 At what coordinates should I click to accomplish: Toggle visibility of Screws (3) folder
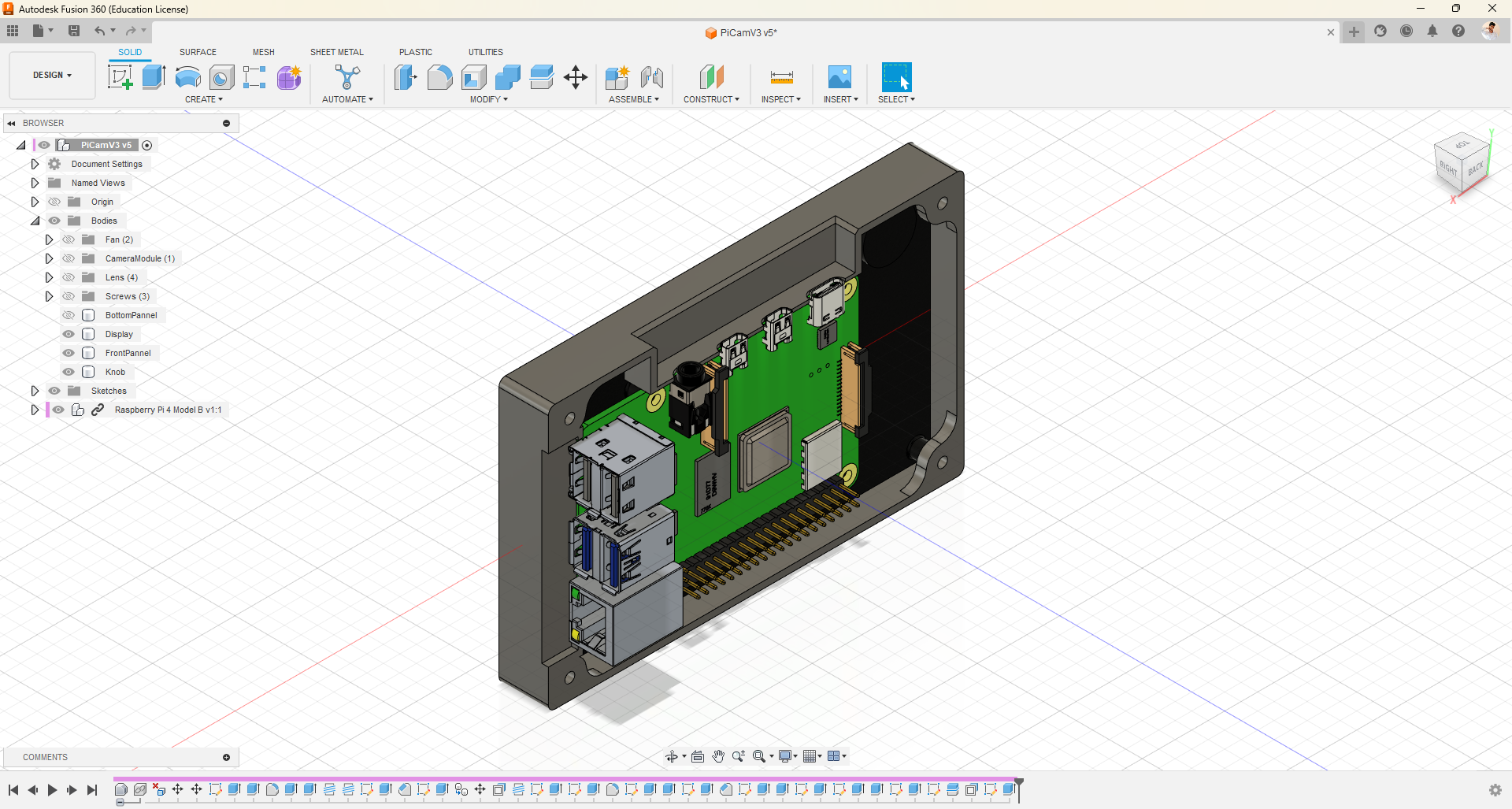[x=69, y=296]
